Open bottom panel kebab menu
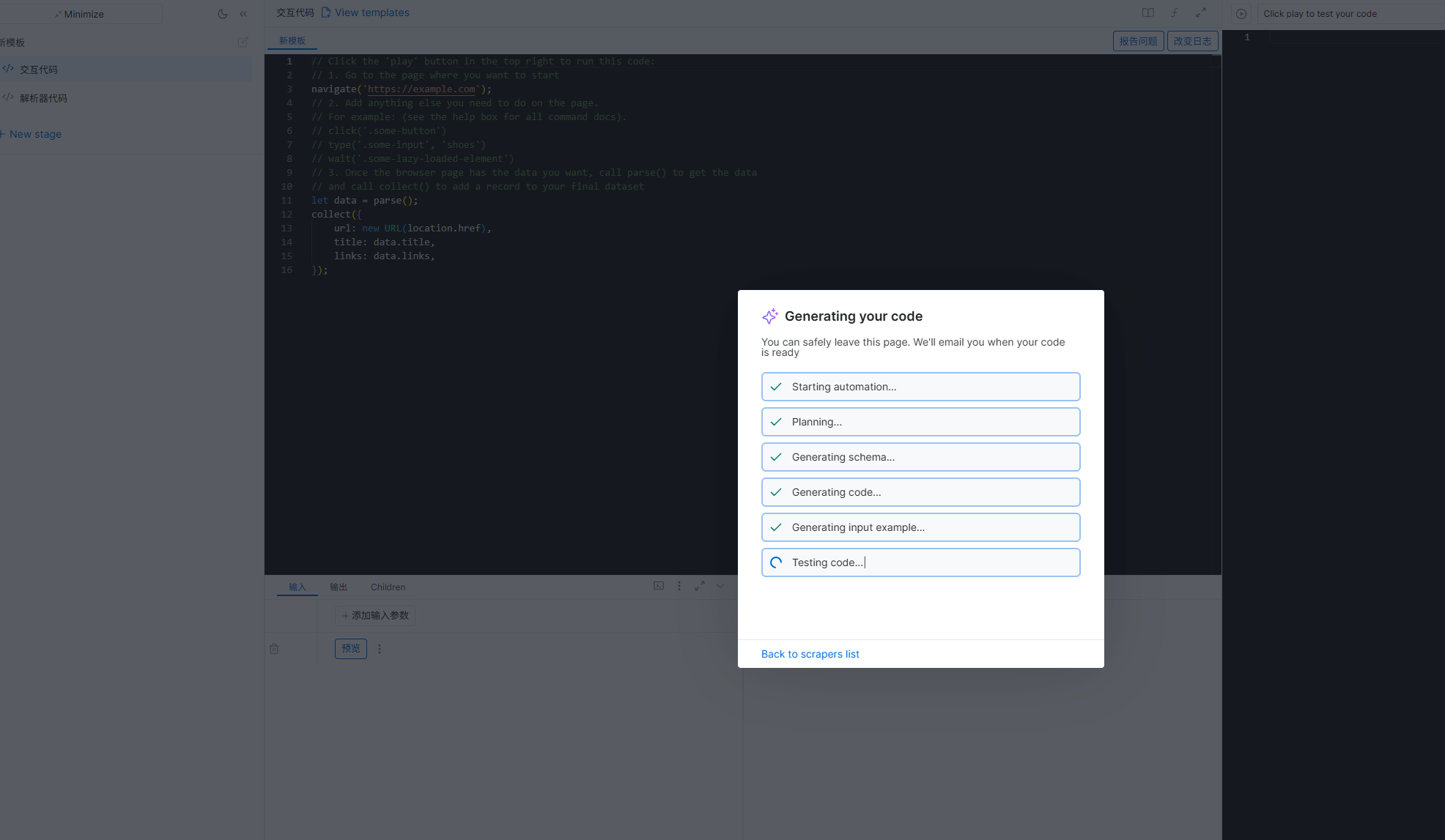Image resolution: width=1445 pixels, height=840 pixels. pos(679,586)
